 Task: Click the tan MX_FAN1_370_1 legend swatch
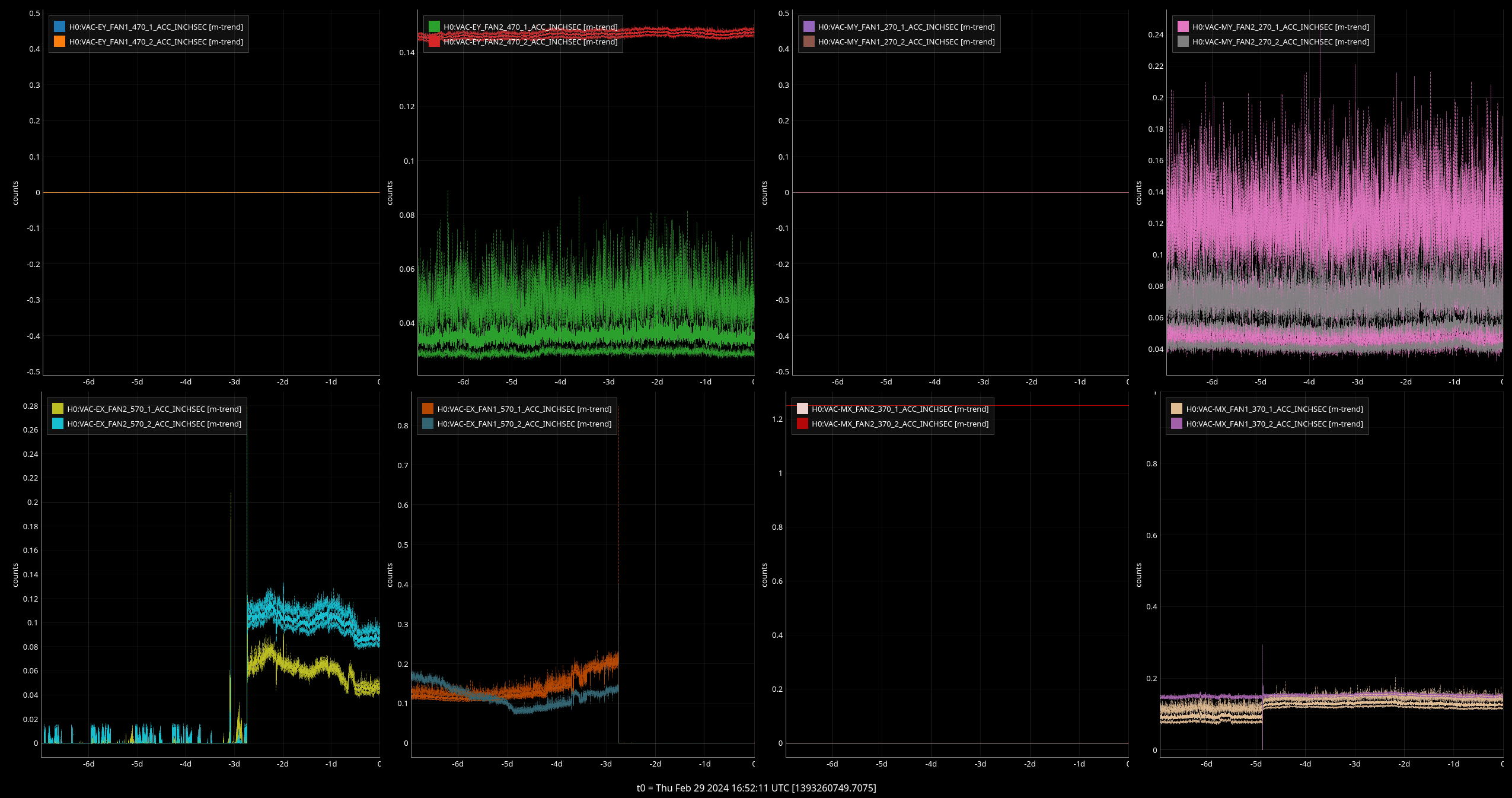point(1176,409)
